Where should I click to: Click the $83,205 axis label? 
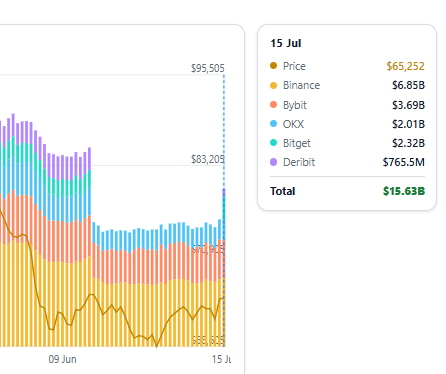click(x=208, y=159)
